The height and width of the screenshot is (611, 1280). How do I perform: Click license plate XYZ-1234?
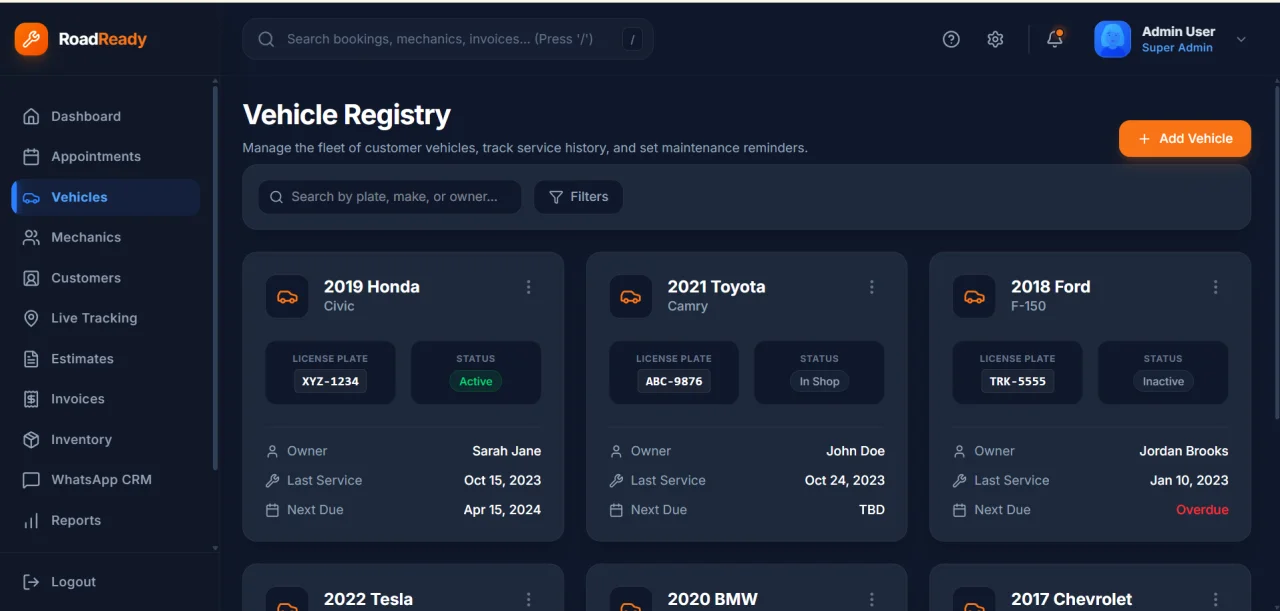[330, 381]
